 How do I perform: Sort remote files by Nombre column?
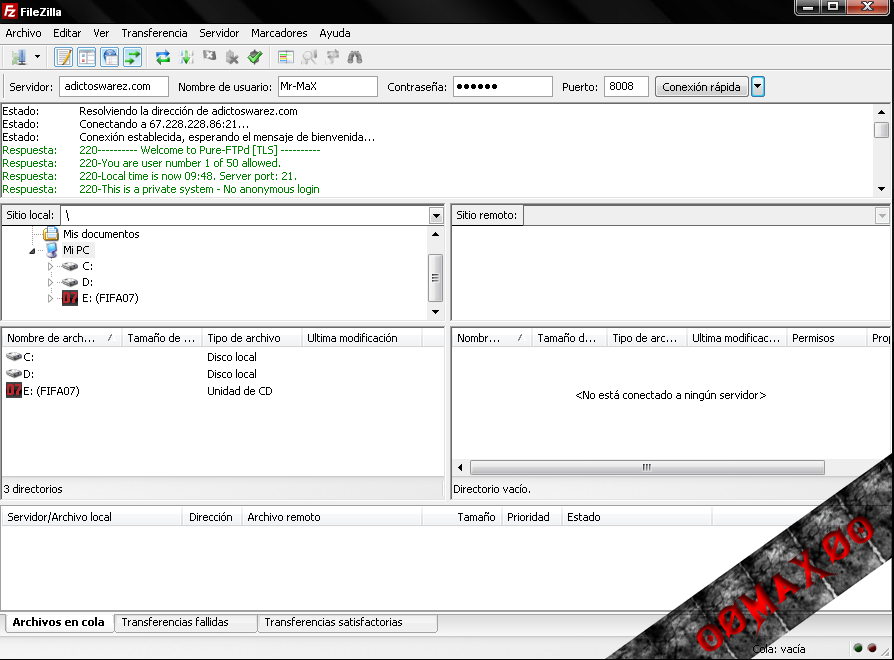tap(491, 338)
